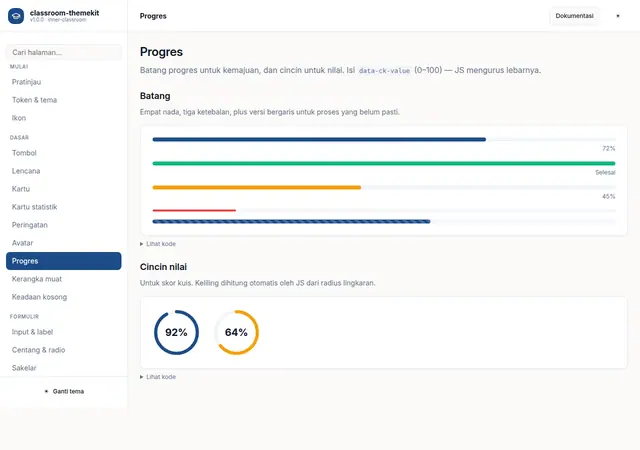This screenshot has width=640, height=450.
Task: Select the active Progres sidebar item
Action: pyautogui.click(x=64, y=261)
